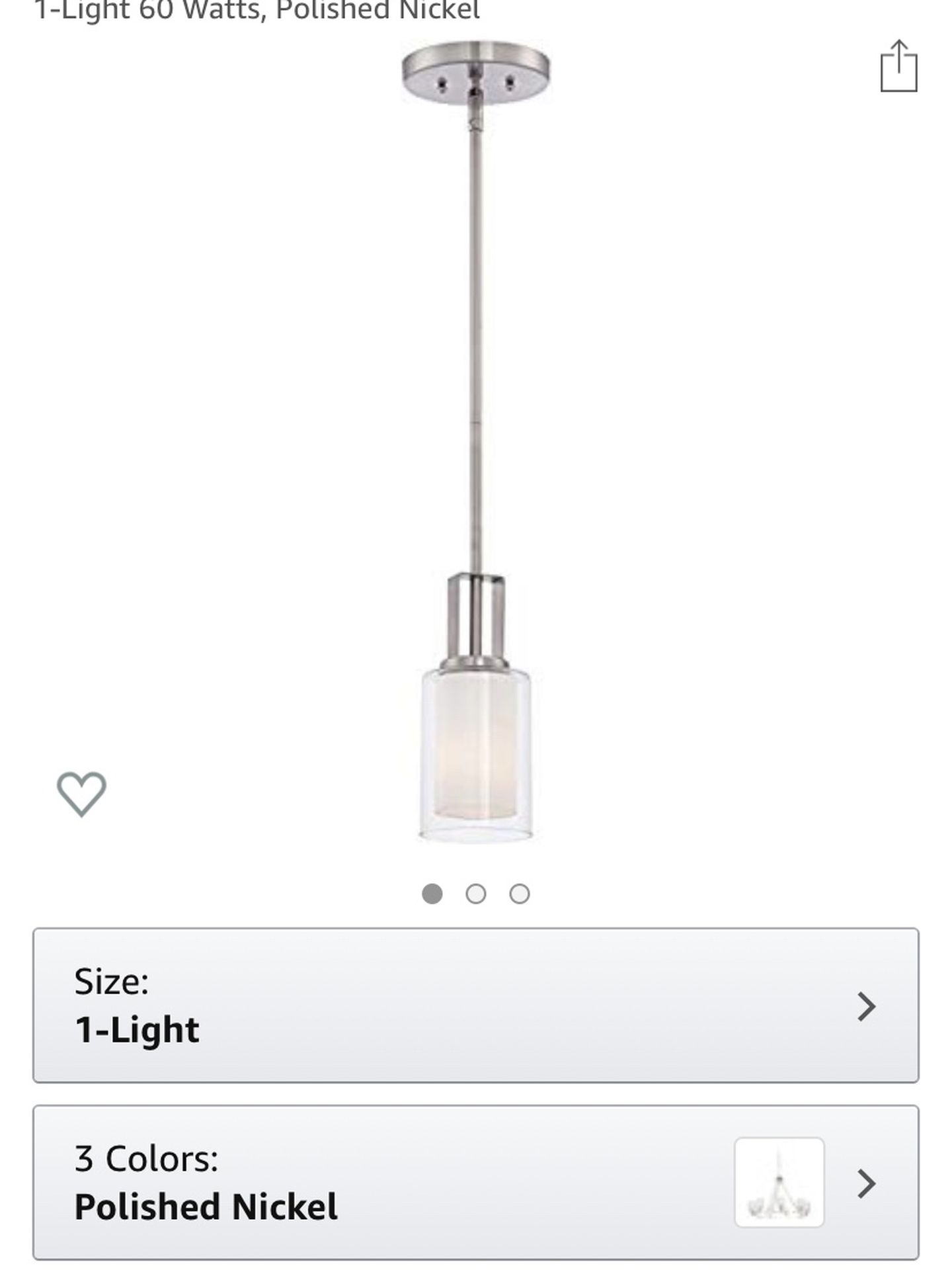Expand the 3 Colors chevron arrow

pyautogui.click(x=866, y=1183)
